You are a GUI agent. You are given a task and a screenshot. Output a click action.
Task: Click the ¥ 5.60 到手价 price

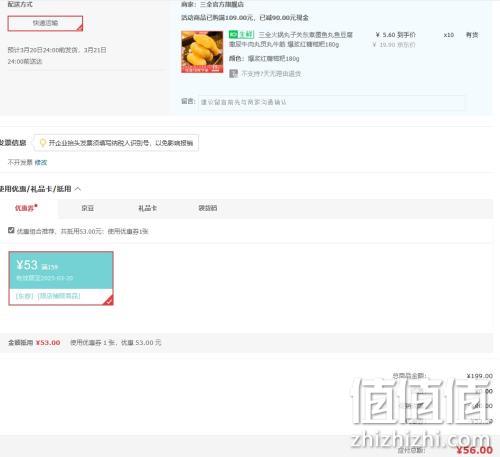(x=395, y=35)
